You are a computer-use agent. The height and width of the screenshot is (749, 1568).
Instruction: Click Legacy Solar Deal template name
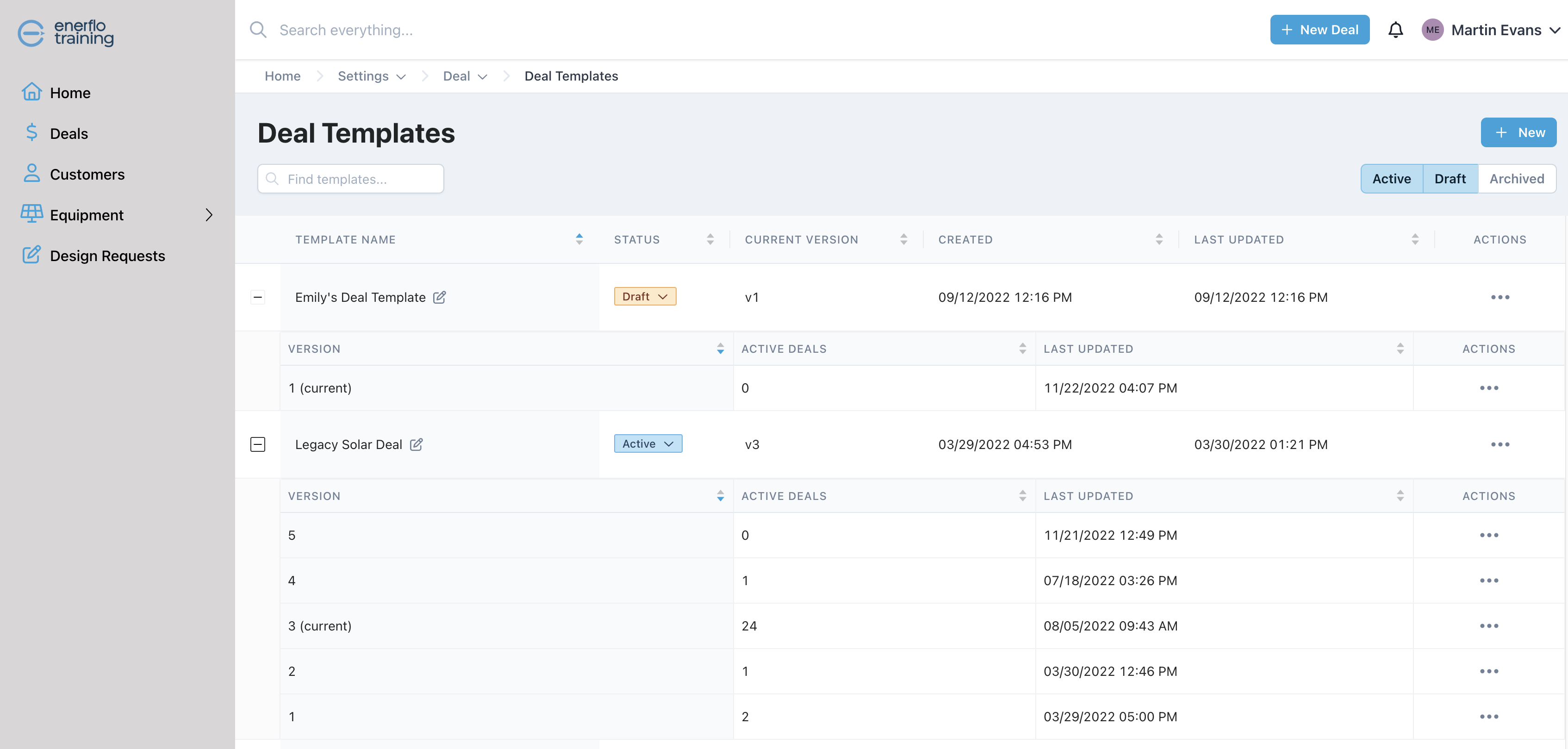coord(348,444)
